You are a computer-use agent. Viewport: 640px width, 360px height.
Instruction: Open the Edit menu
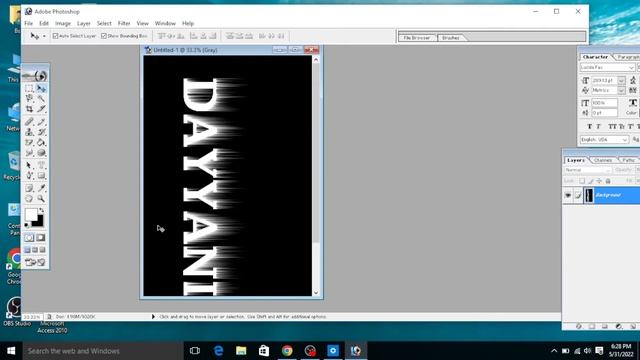click(x=44, y=23)
